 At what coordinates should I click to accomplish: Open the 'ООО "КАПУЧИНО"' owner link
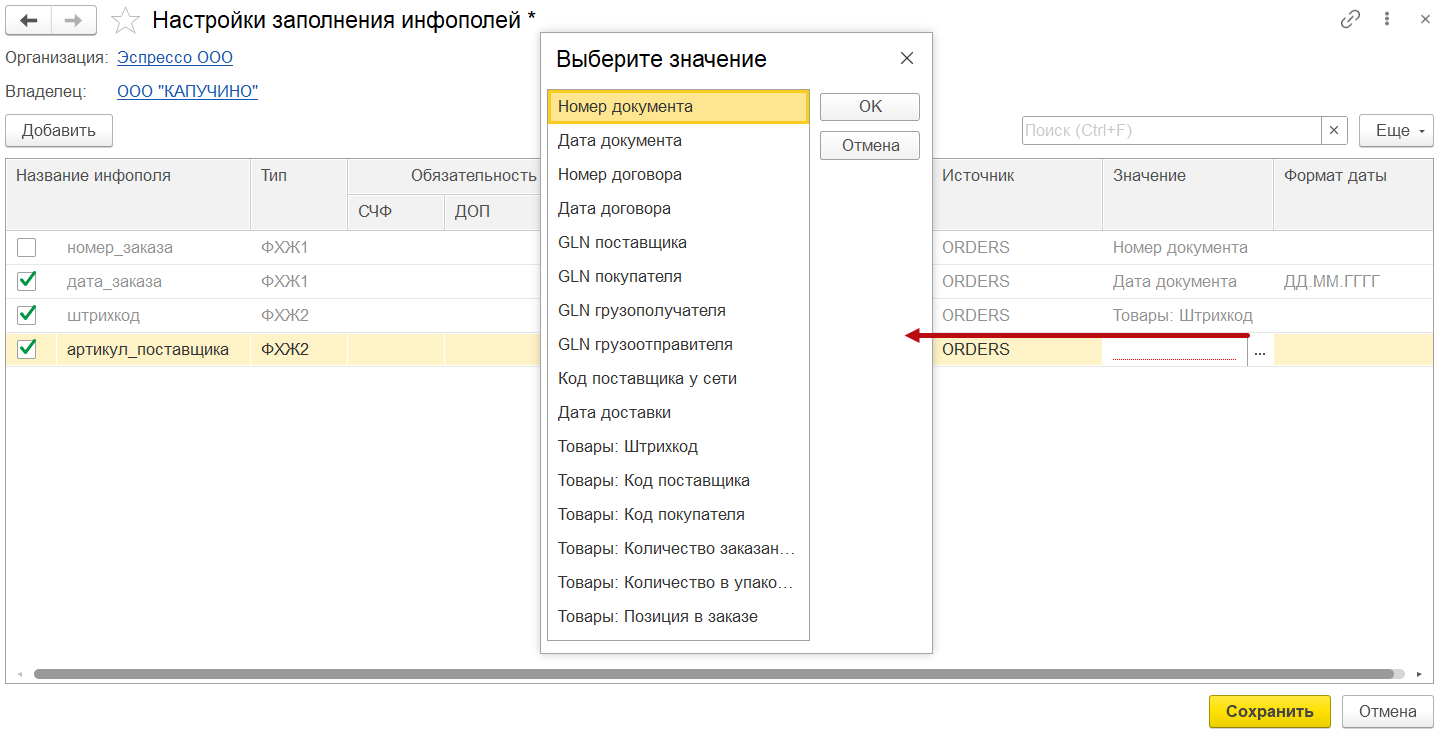(188, 91)
